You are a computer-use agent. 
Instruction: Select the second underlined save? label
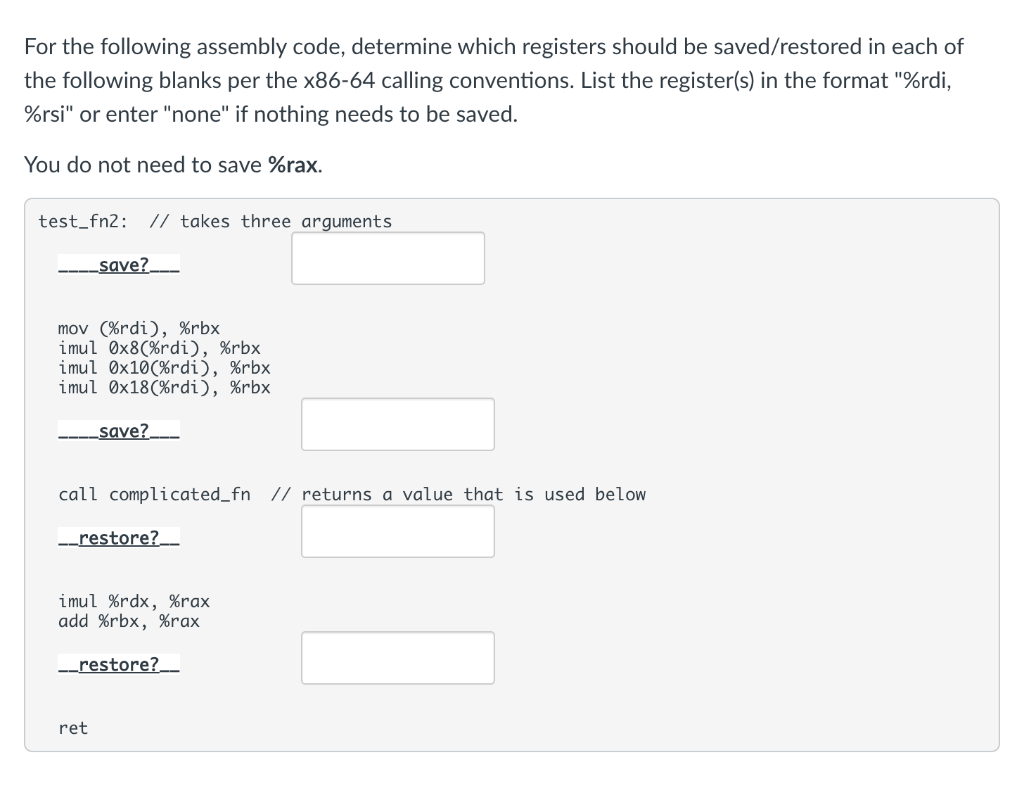tap(119, 430)
